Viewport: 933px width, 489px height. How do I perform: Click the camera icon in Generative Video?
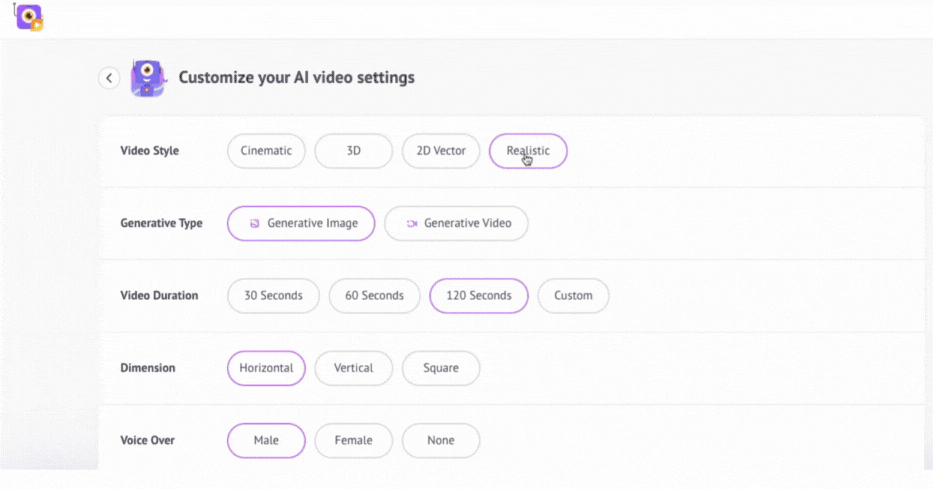(411, 224)
